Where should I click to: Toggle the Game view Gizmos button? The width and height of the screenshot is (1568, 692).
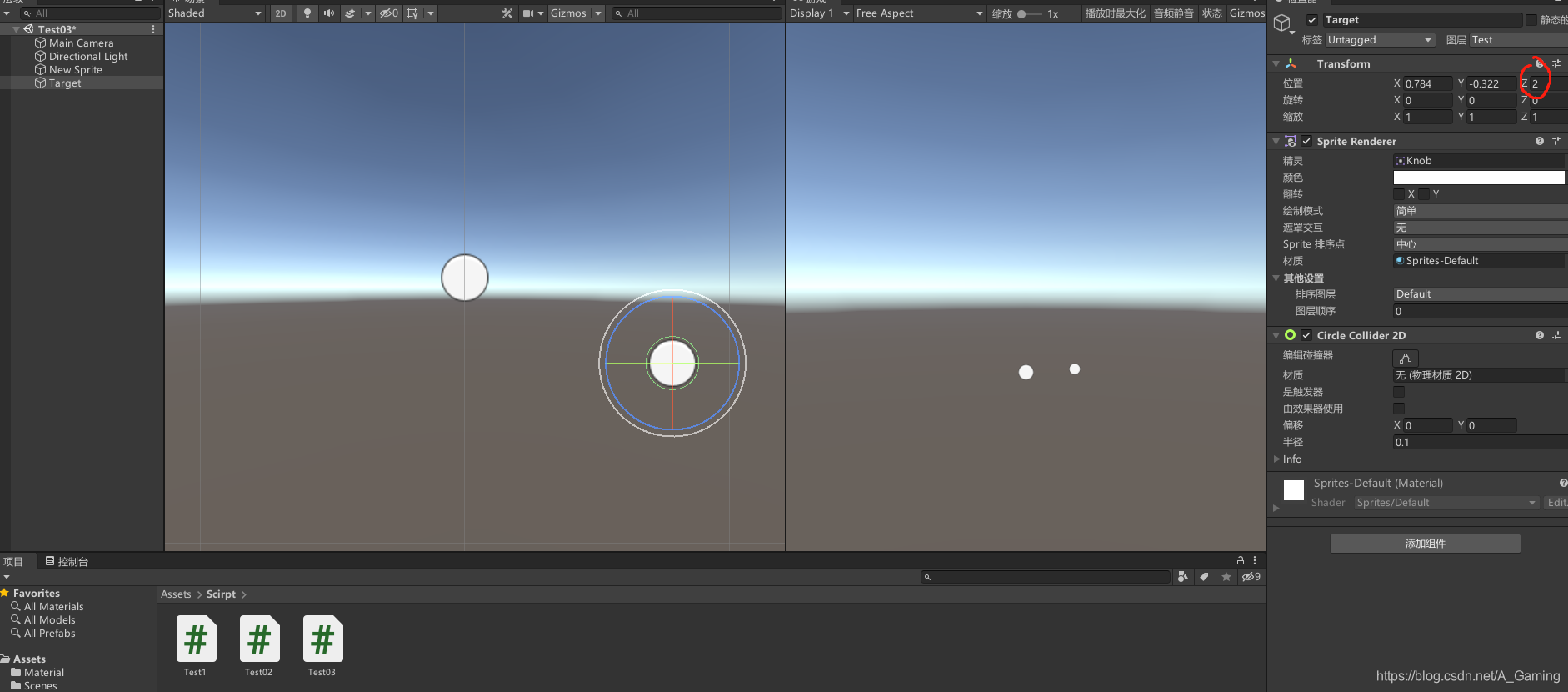1247,13
